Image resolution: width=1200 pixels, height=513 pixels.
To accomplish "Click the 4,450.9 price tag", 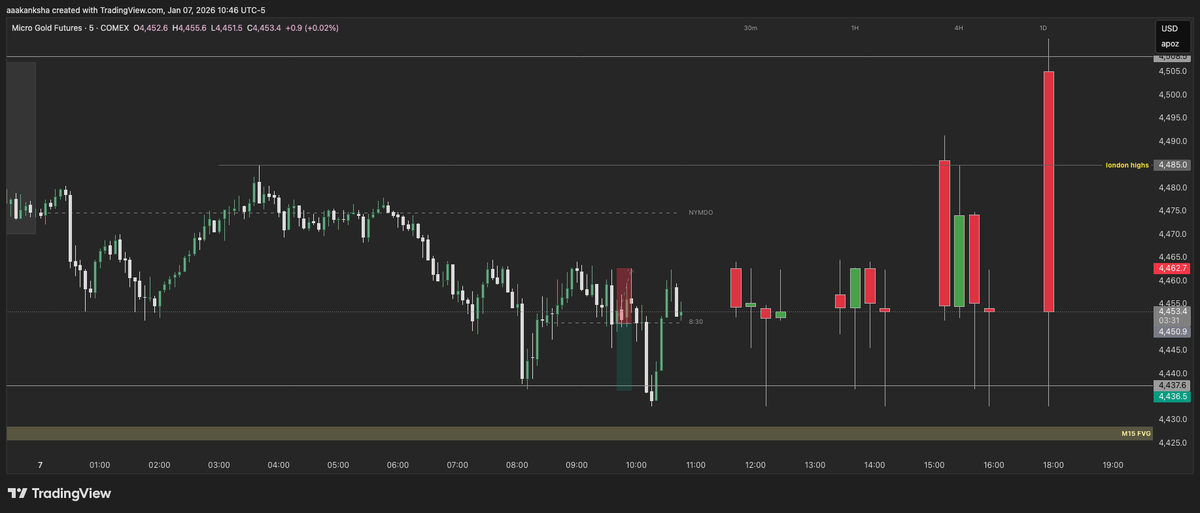I will tap(1172, 331).
